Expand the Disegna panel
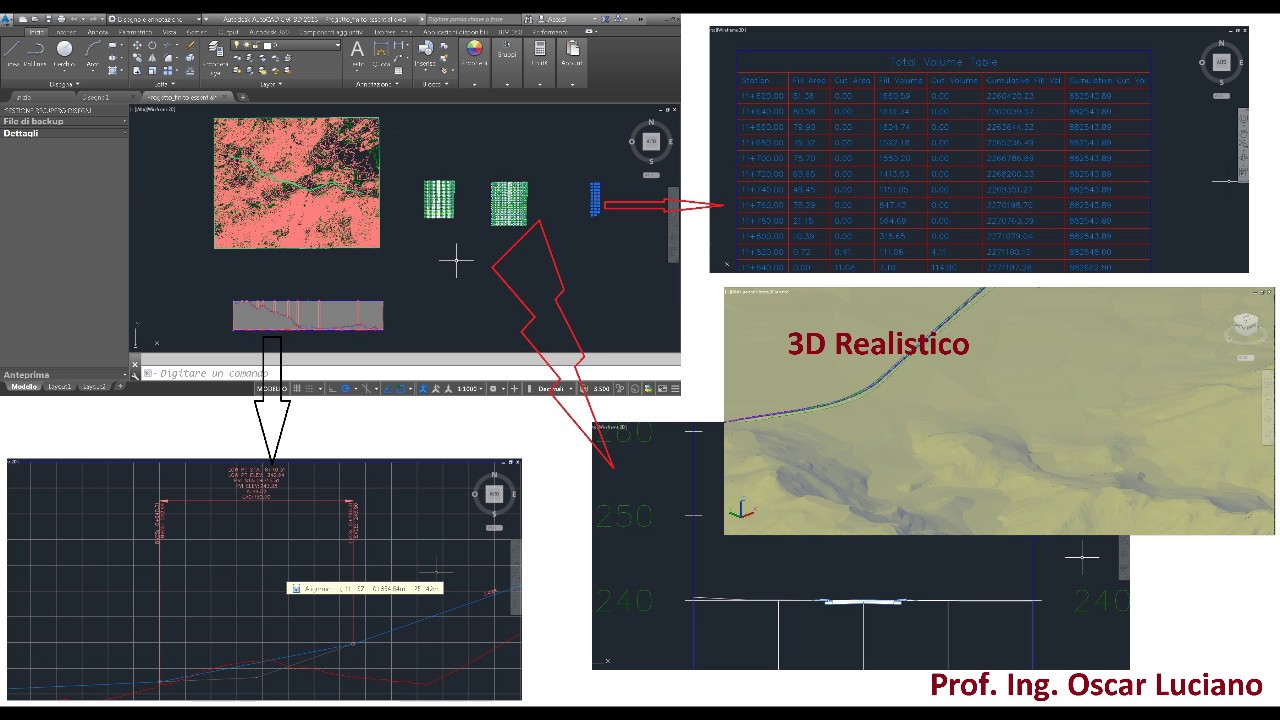This screenshot has height=720, width=1280. coord(64,84)
